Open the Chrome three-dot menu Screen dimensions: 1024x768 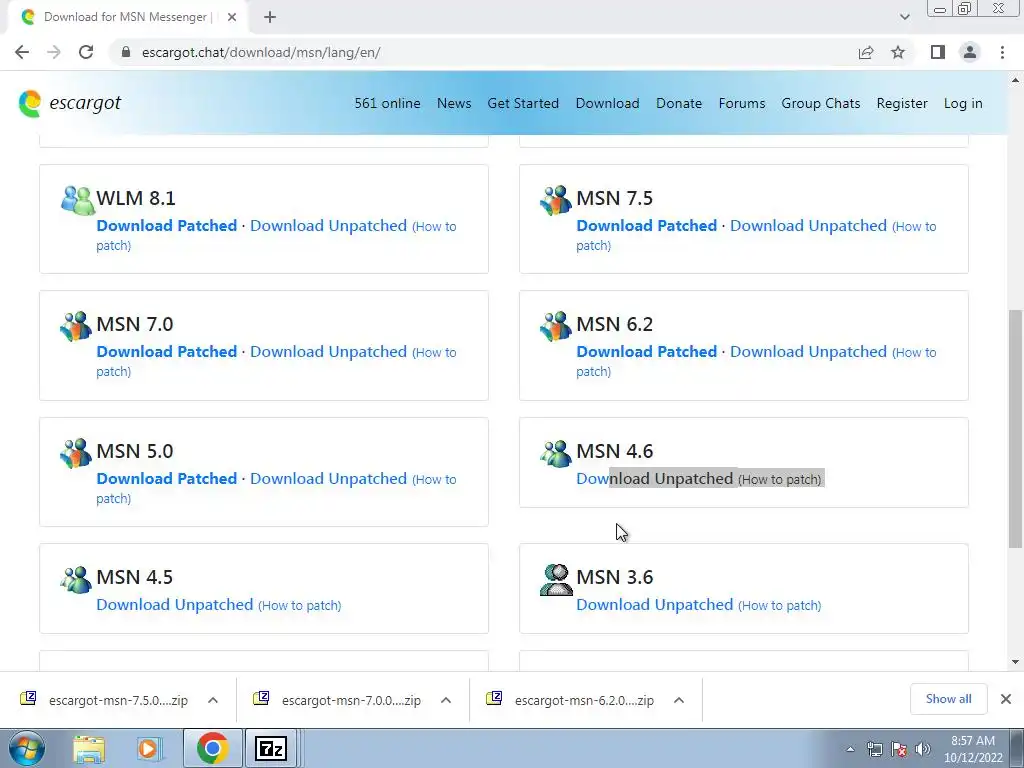(1002, 52)
